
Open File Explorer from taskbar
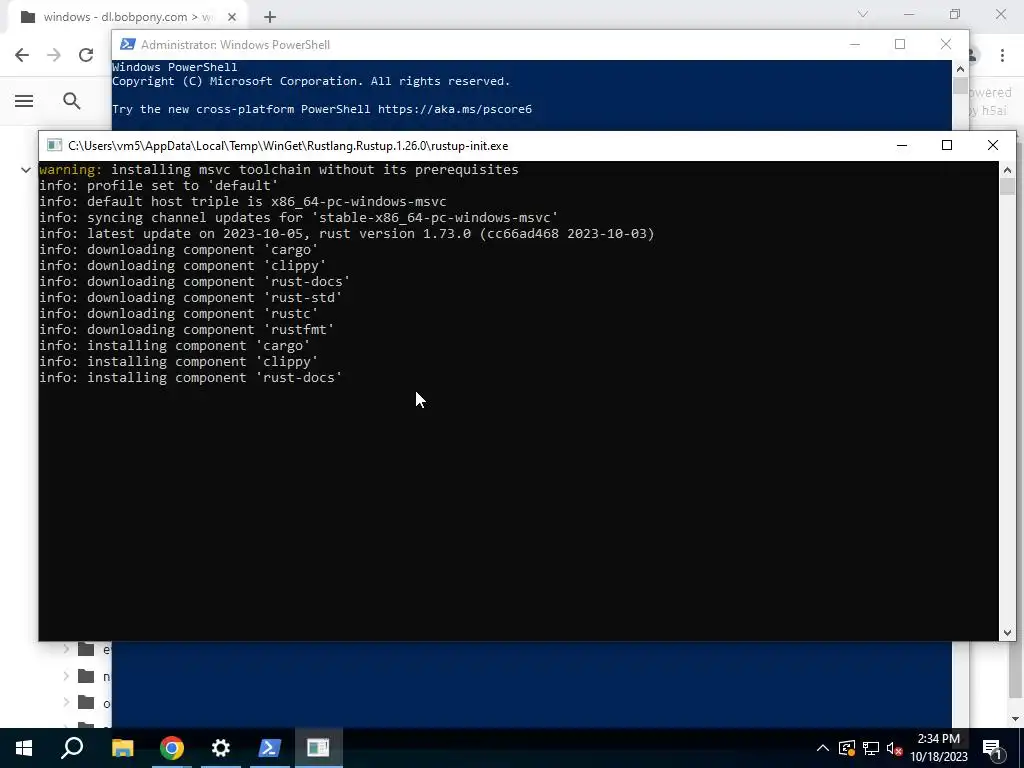122,748
